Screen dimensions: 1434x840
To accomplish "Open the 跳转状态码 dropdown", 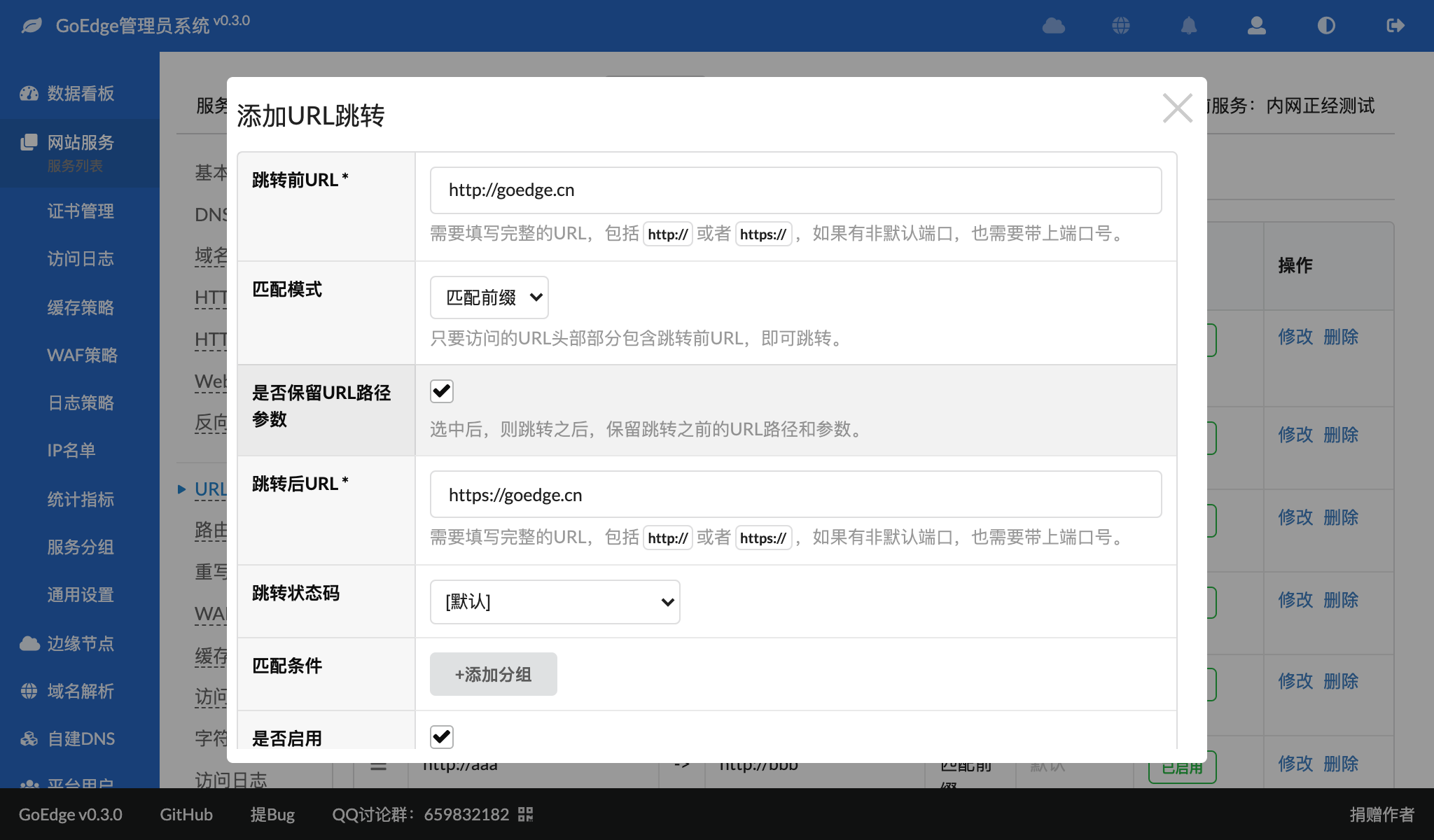I will [555, 601].
